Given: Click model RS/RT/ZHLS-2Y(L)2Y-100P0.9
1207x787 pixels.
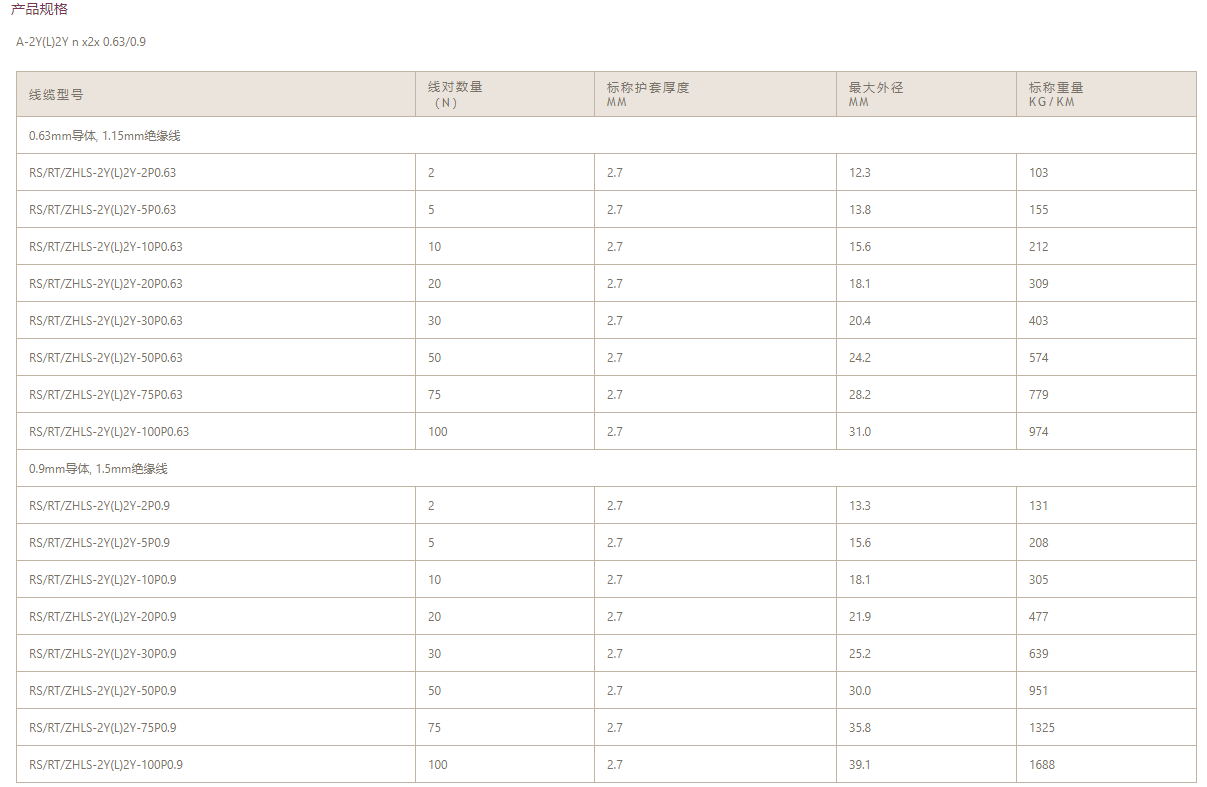Looking at the screenshot, I should point(106,765).
